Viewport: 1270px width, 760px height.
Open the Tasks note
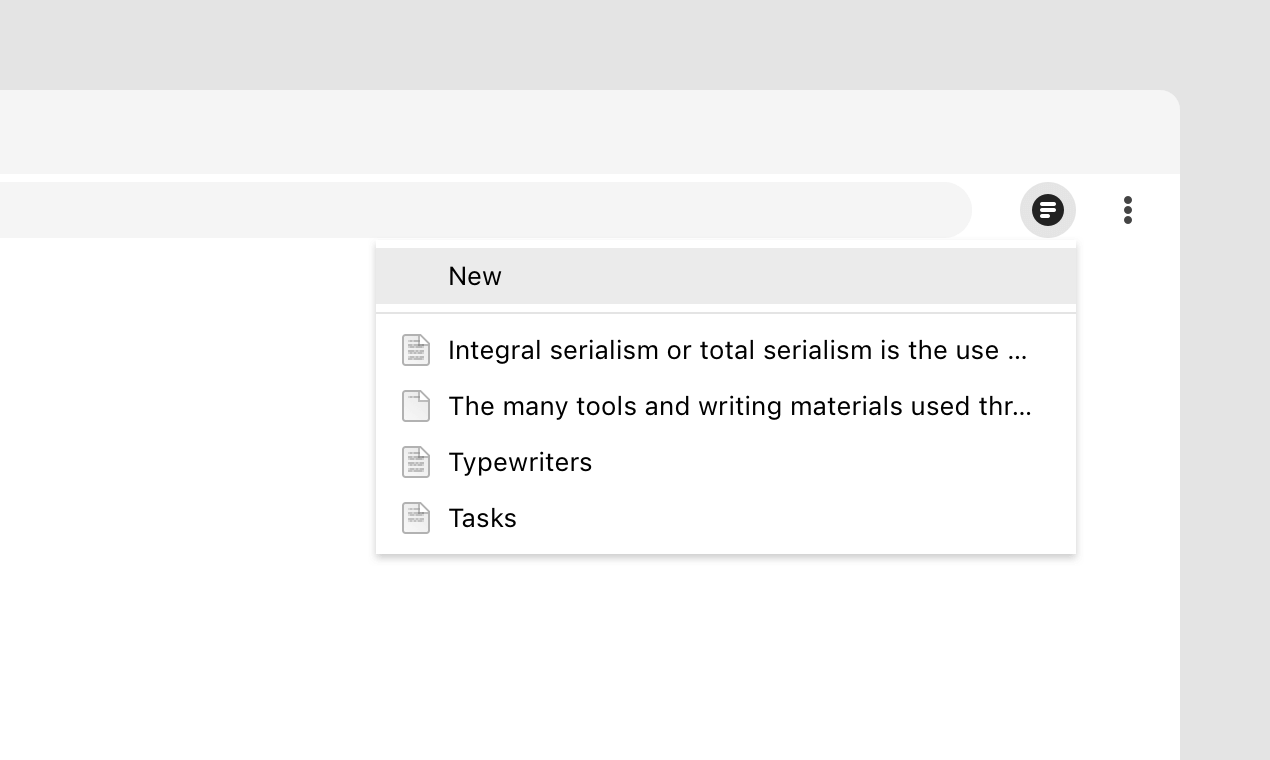726,518
